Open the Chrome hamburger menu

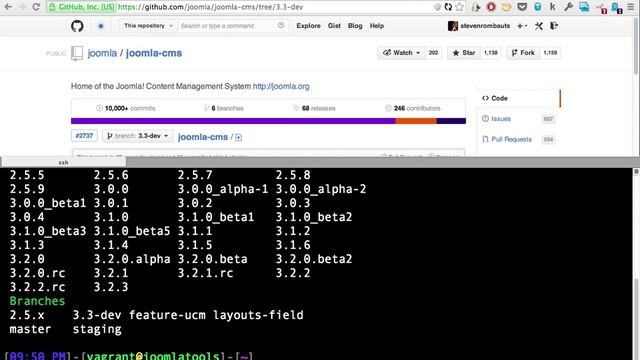point(631,7)
